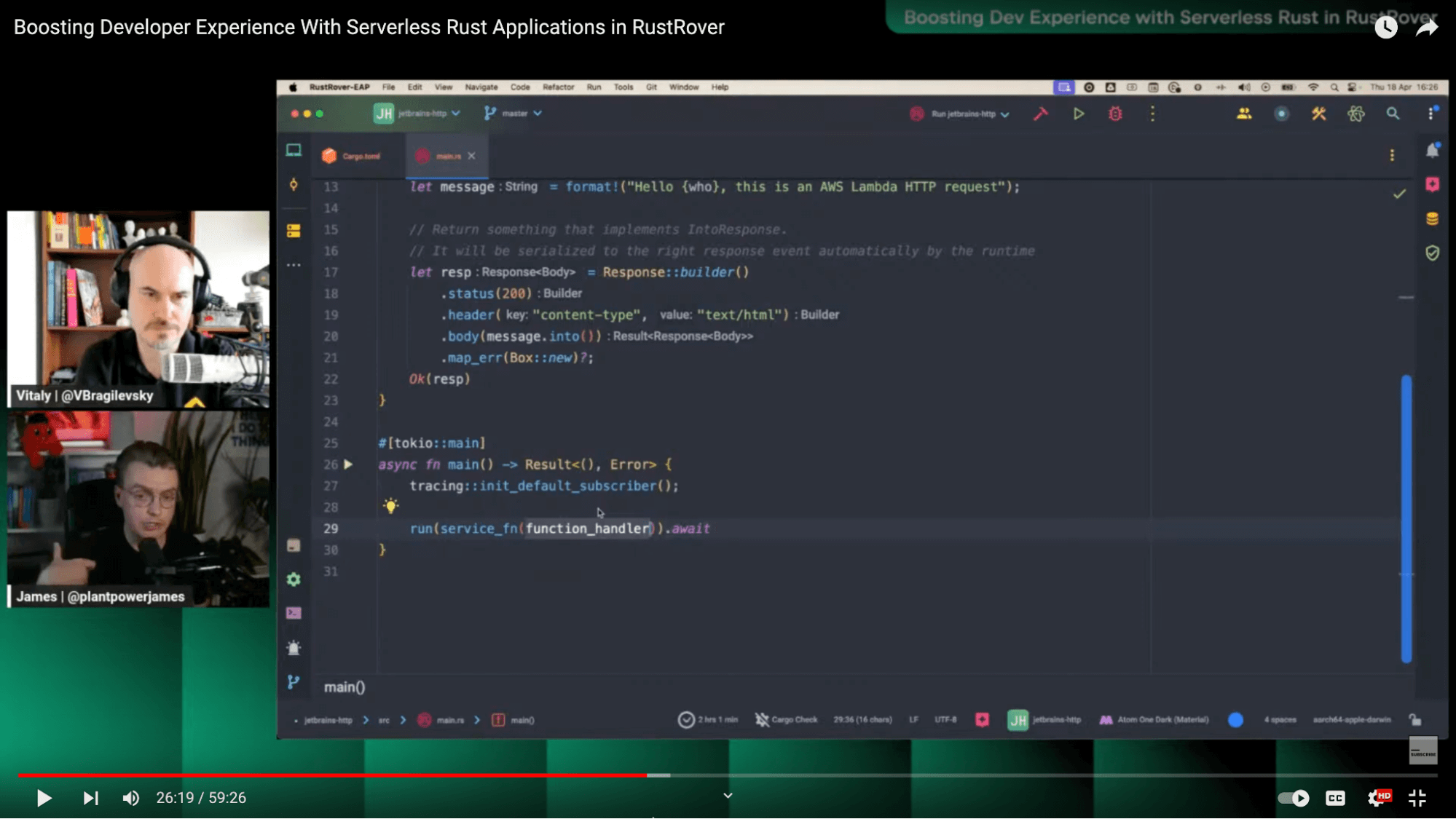Click the blue circle status bar indicator
1456x819 pixels.
point(1236,720)
